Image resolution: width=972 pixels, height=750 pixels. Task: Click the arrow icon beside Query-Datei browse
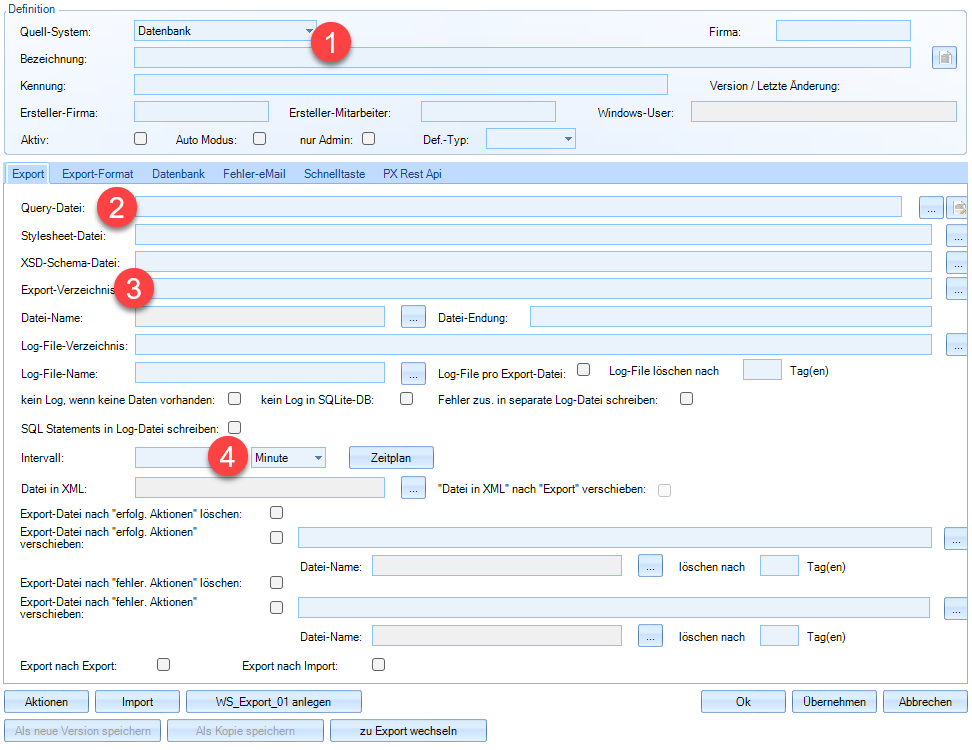(958, 207)
